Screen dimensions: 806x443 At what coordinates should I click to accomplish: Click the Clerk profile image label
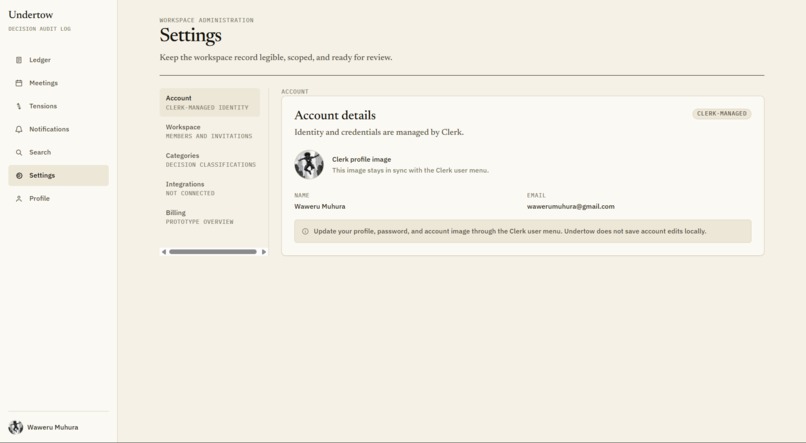361,159
